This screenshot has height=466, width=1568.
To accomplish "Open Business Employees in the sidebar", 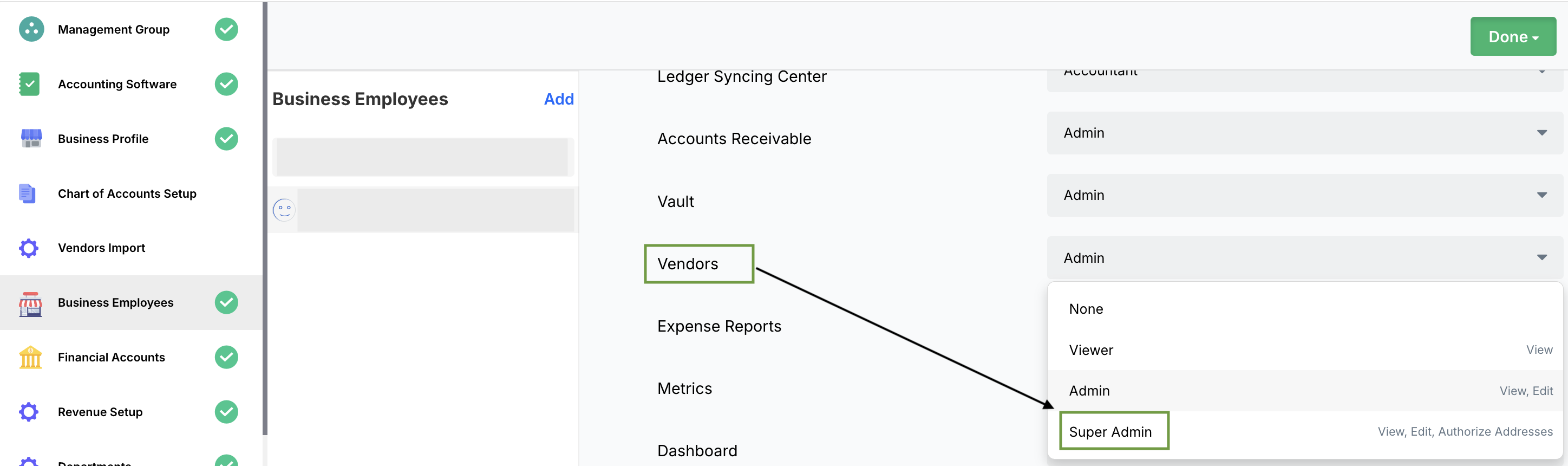I will 116,303.
